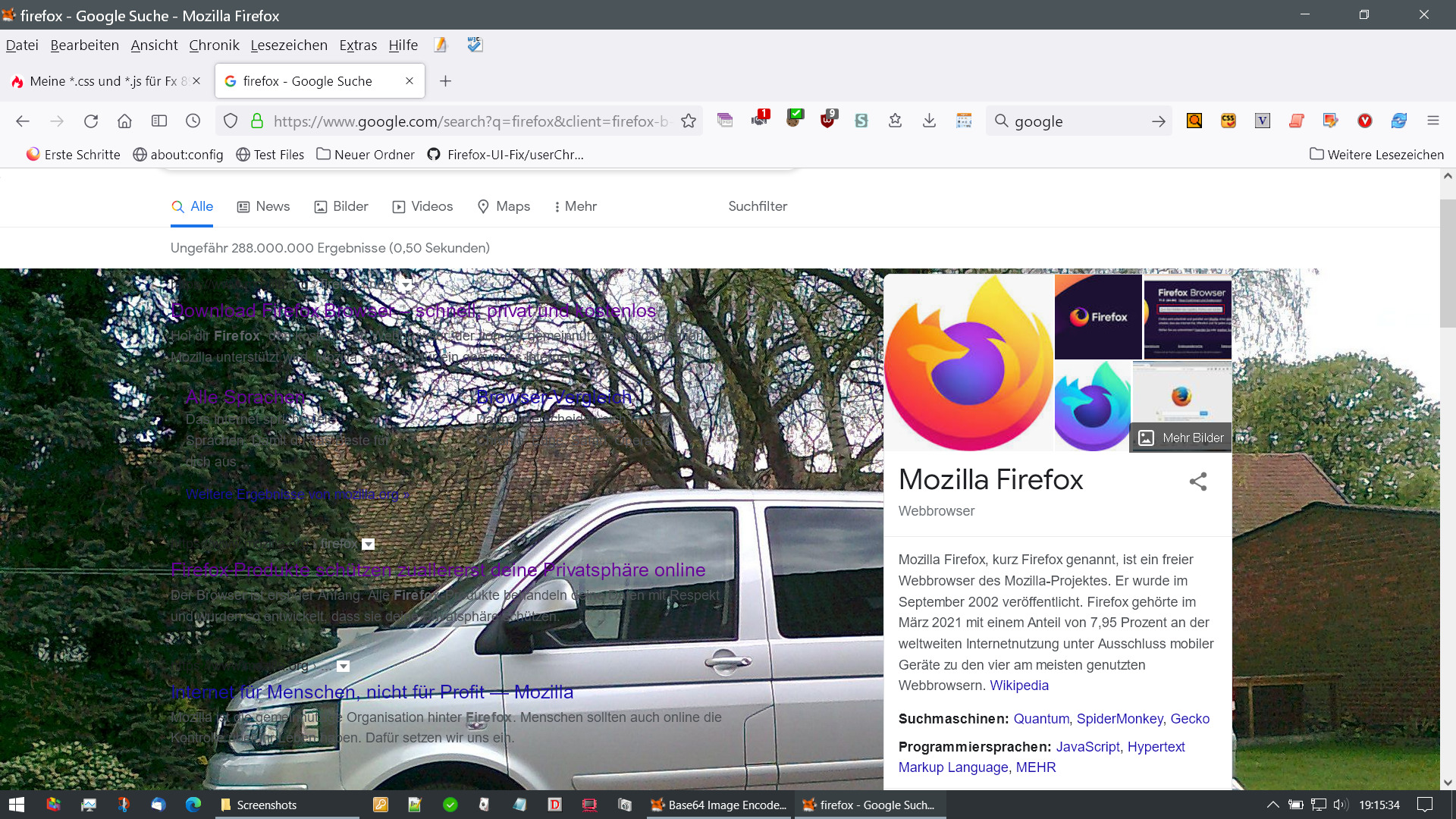This screenshot has width=1456, height=819.
Task: Open the sidebar panel icon
Action: 158,121
